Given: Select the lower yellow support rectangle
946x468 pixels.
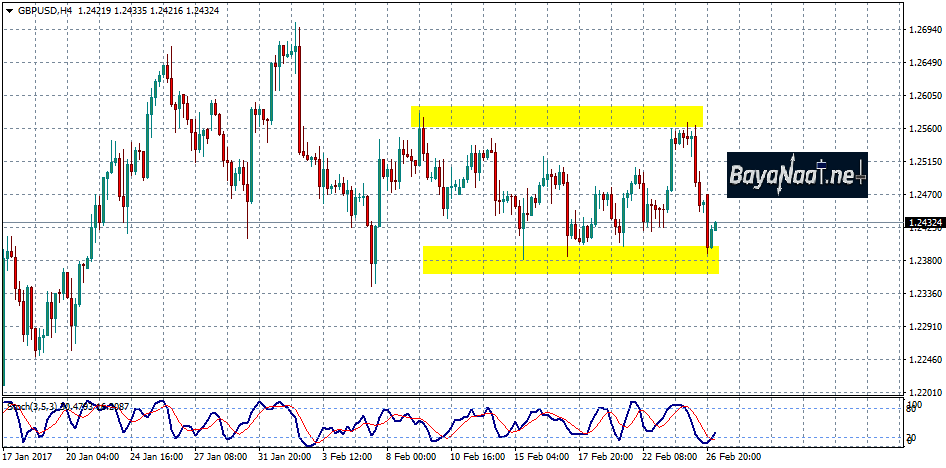Looking at the screenshot, I should click(x=570, y=259).
